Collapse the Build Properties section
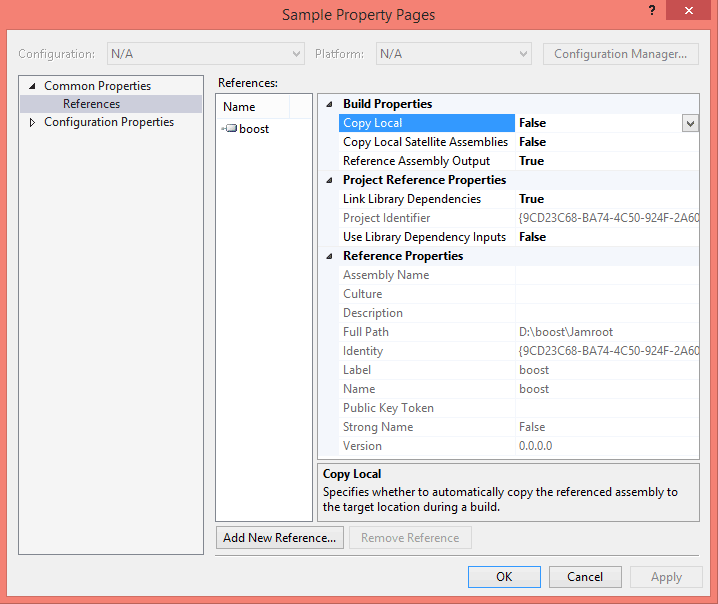 coord(329,104)
